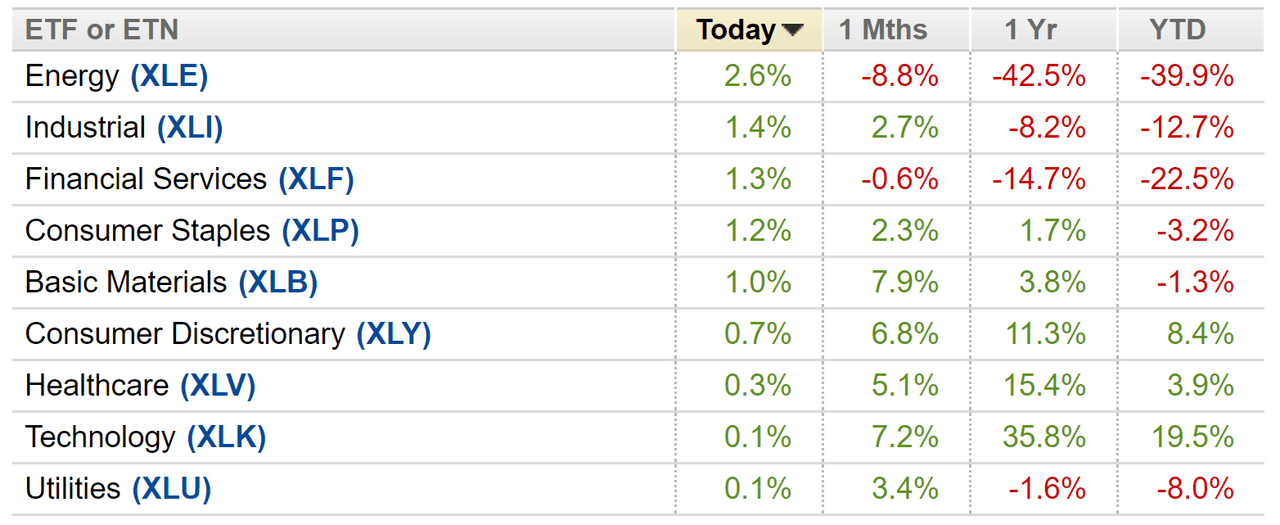Click the YTD column header

point(1177,30)
